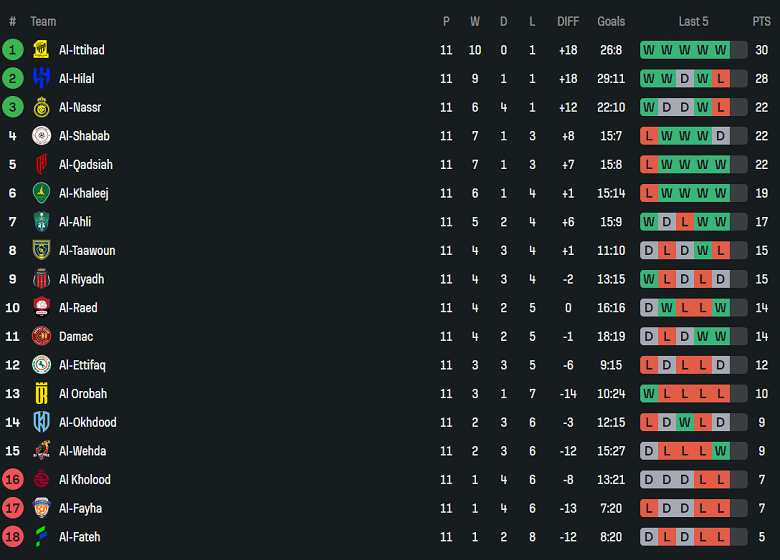The image size is (780, 560).
Task: Click the Al-Taawoun club crest icon
Action: [41, 250]
